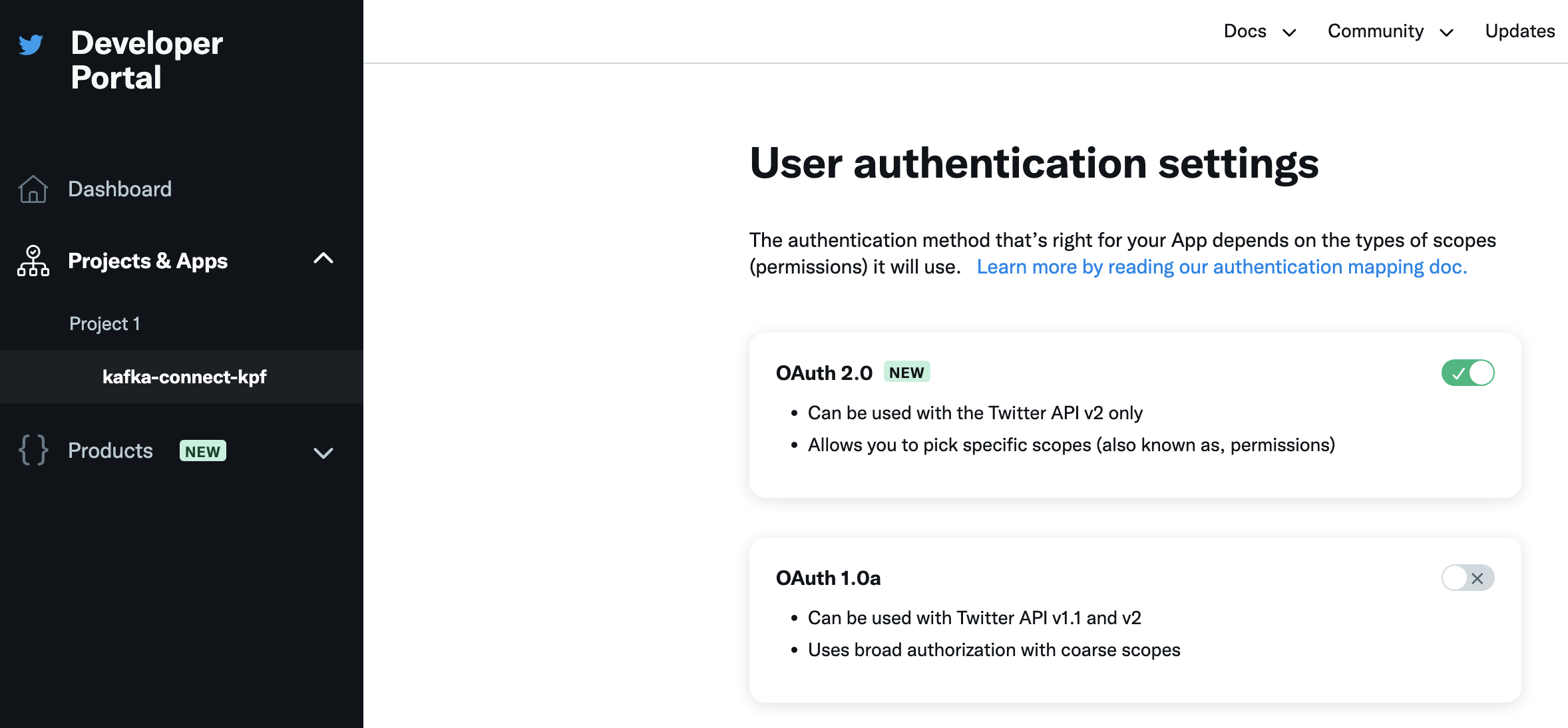Click the Dashboard home icon
1568x728 pixels.
coord(33,189)
